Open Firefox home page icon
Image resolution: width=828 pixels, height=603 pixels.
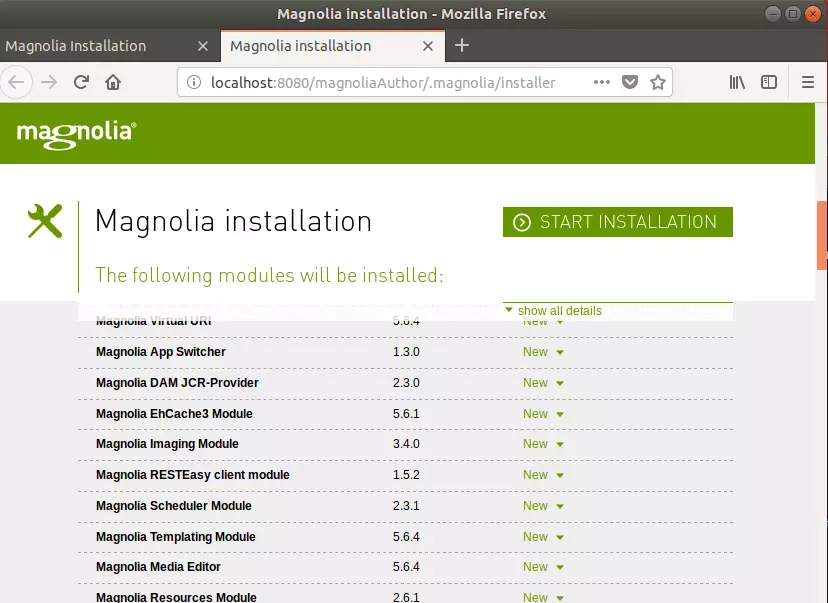(113, 82)
